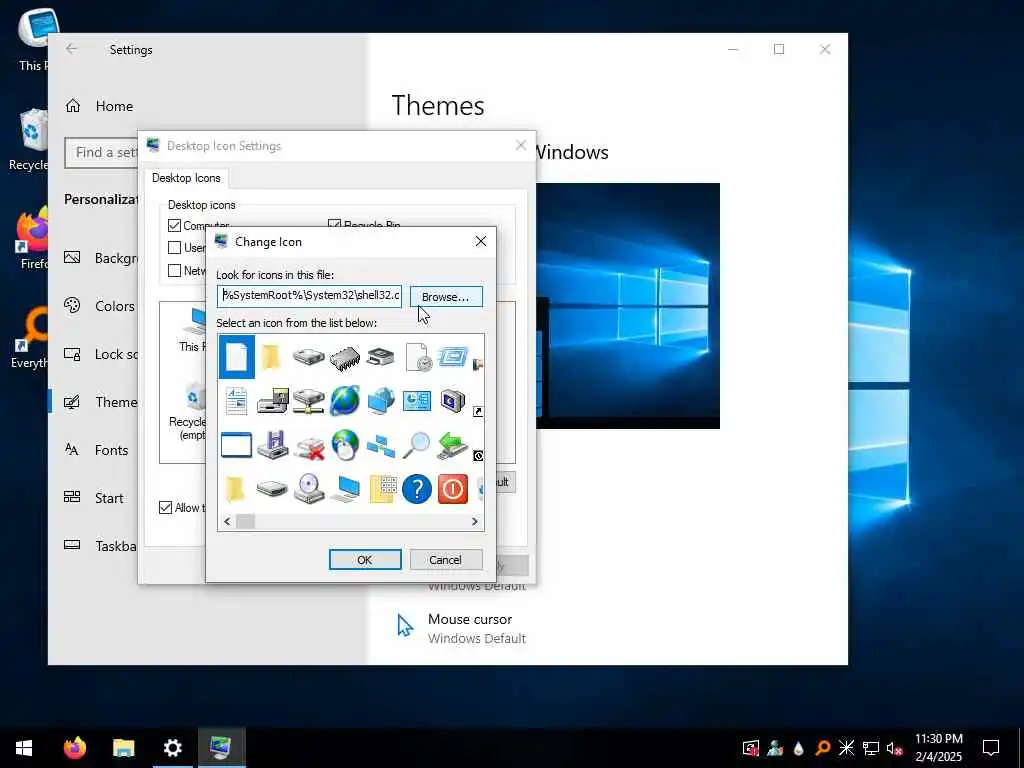Enable the Network desktop icon checkbox
This screenshot has width=1024, height=768.
pos(174,270)
